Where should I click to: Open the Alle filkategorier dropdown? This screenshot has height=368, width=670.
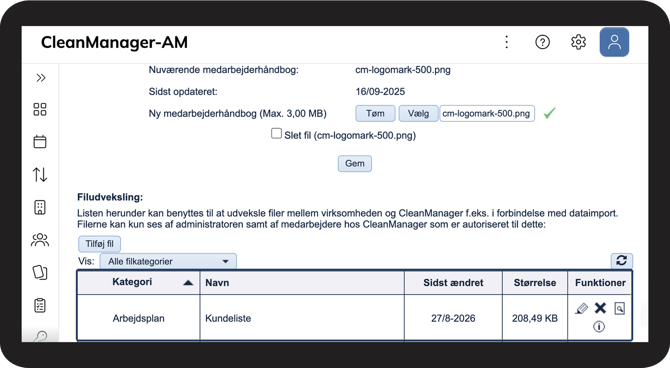click(x=168, y=261)
